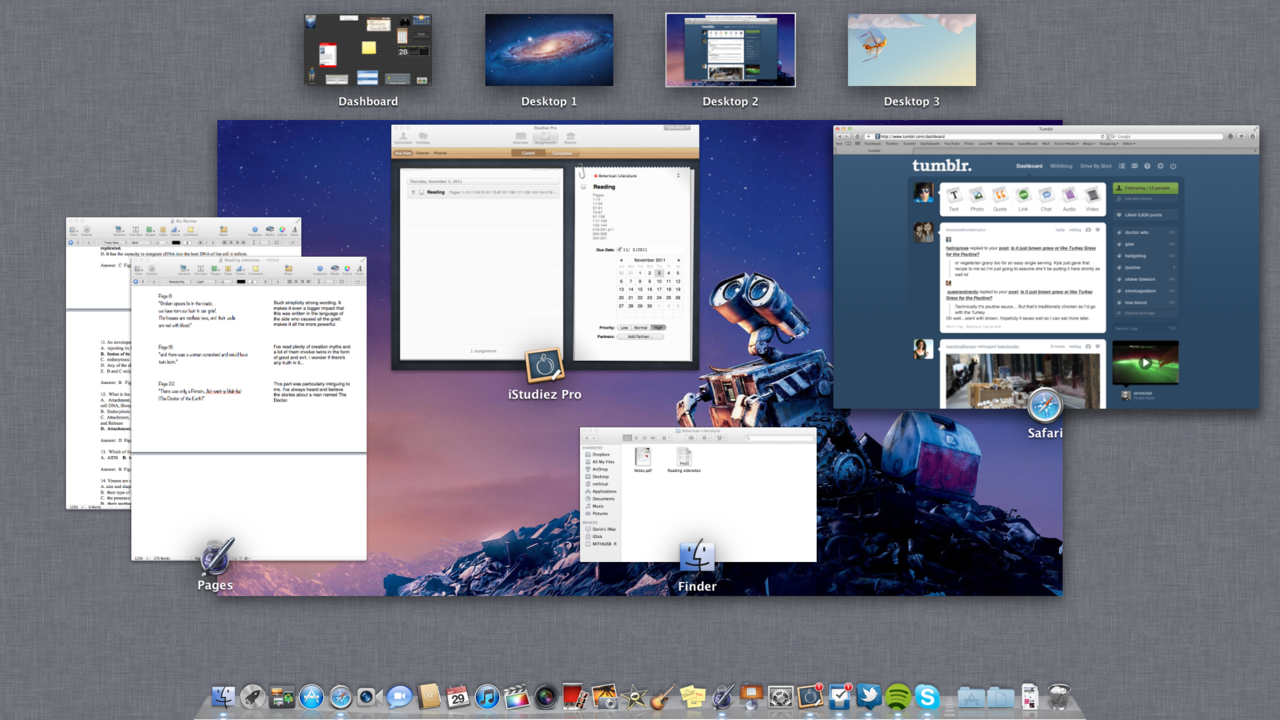1280x720 pixels.
Task: Choose Tumblr Link post icon
Action: pos(1023,199)
